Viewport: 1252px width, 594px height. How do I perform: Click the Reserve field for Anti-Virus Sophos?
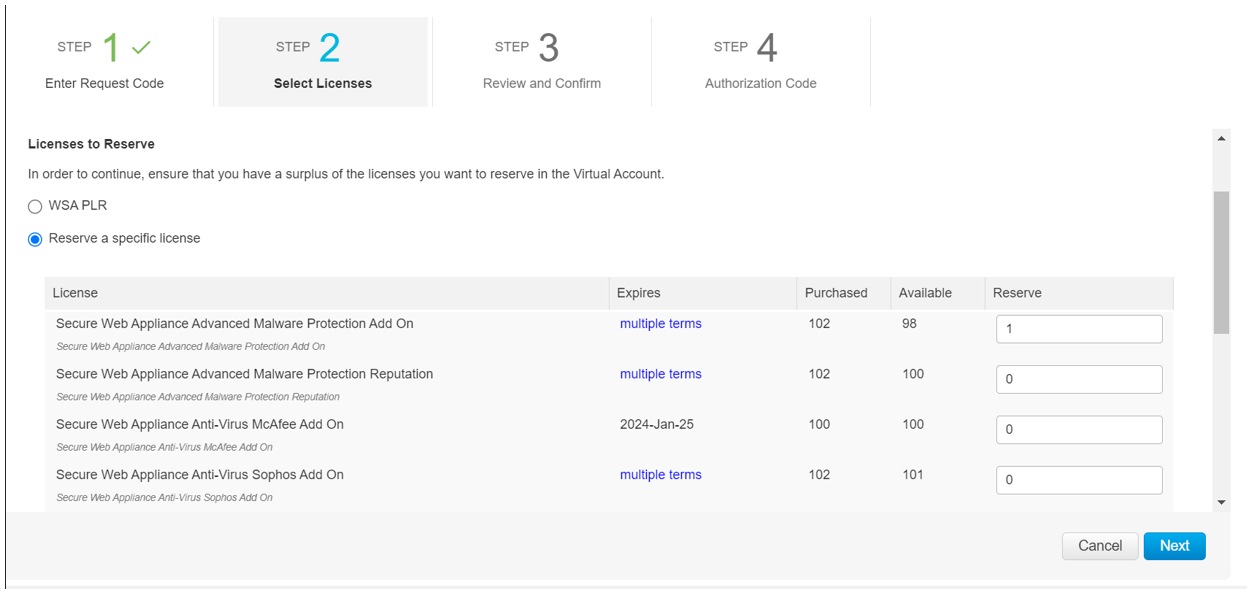1077,480
